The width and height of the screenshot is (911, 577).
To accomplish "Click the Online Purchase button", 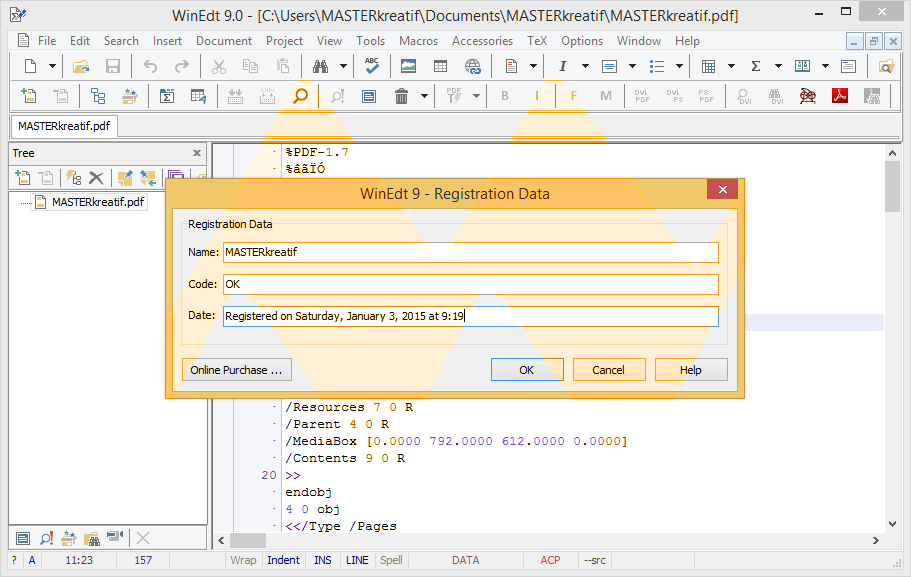I will tap(236, 370).
